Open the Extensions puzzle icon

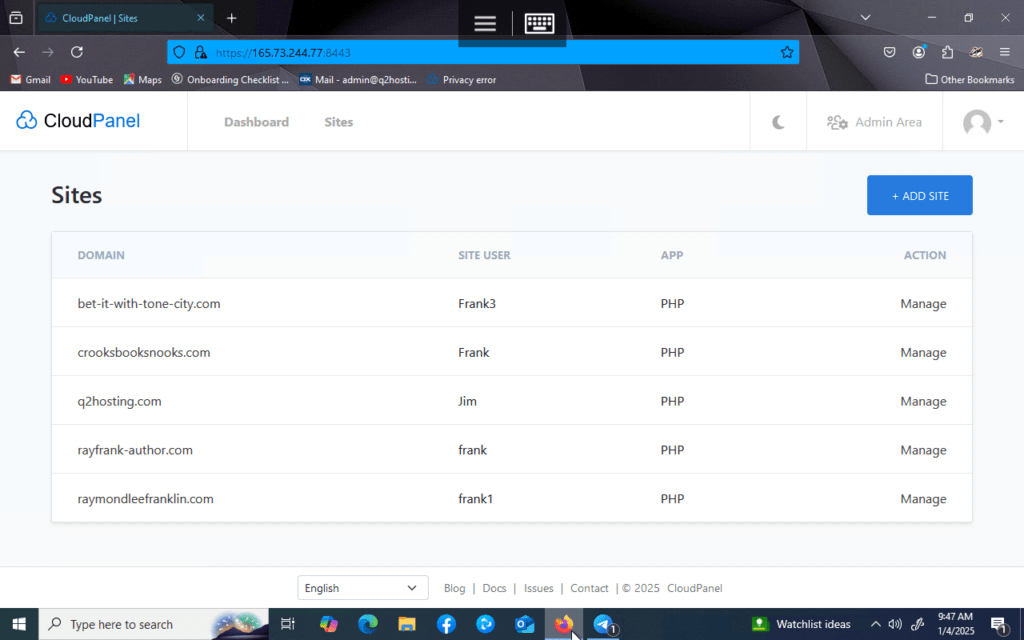[x=948, y=52]
